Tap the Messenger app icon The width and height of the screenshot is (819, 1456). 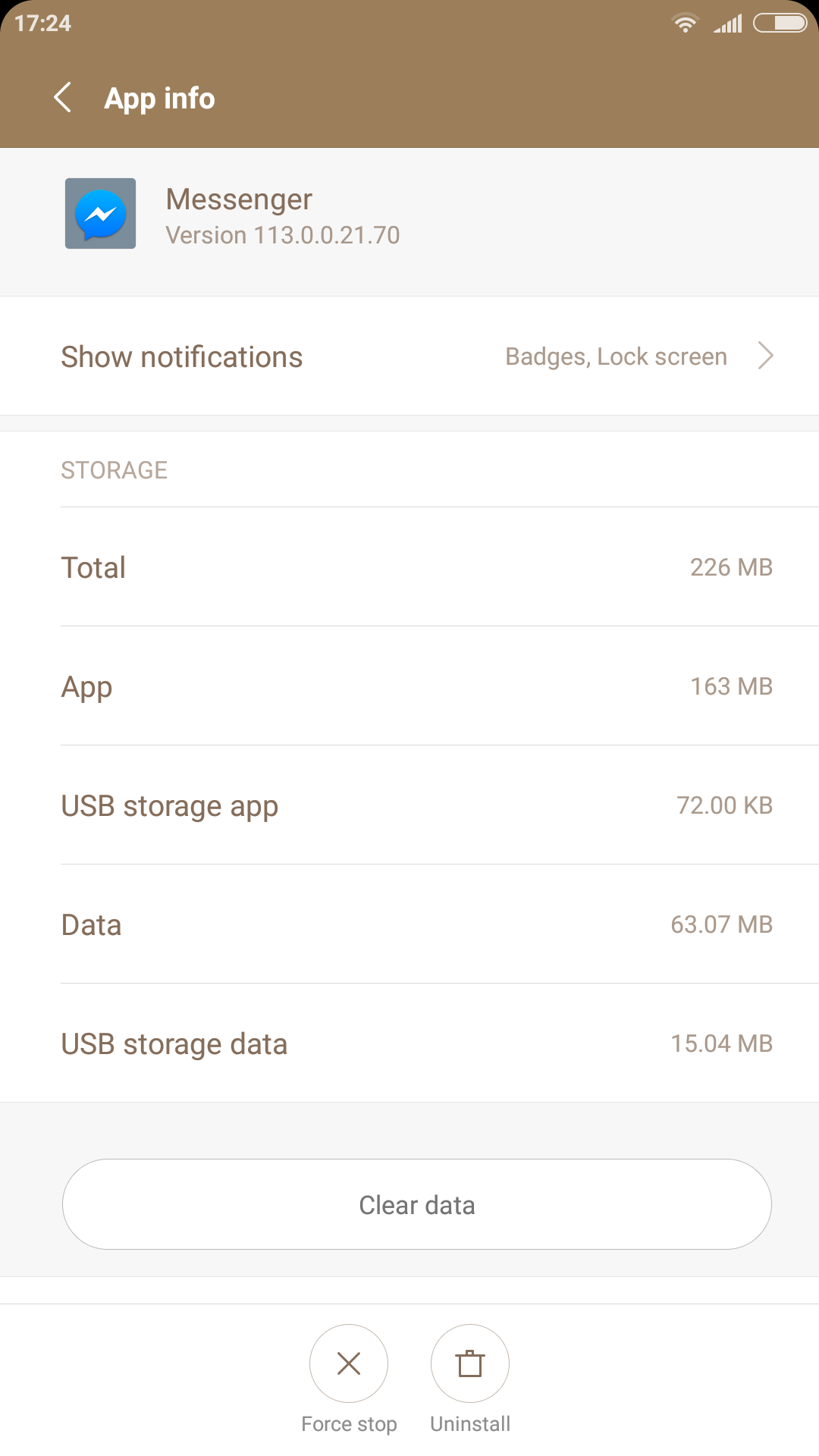pyautogui.click(x=100, y=214)
